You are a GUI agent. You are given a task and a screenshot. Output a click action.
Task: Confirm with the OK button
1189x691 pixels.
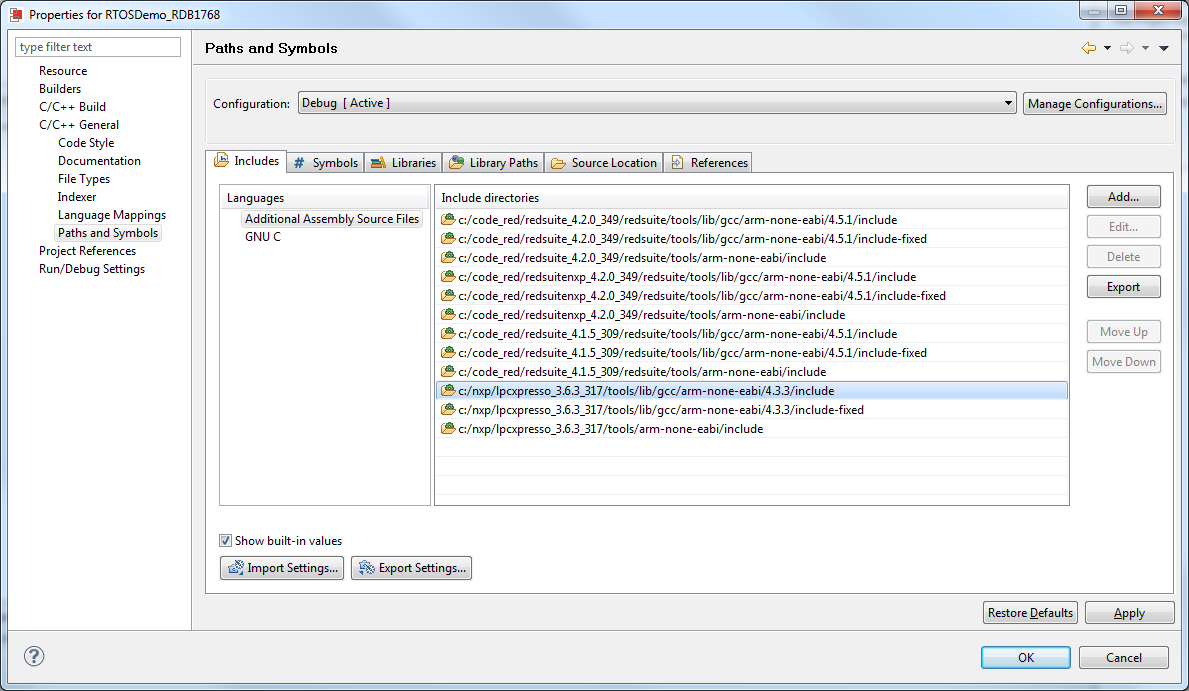point(1026,658)
